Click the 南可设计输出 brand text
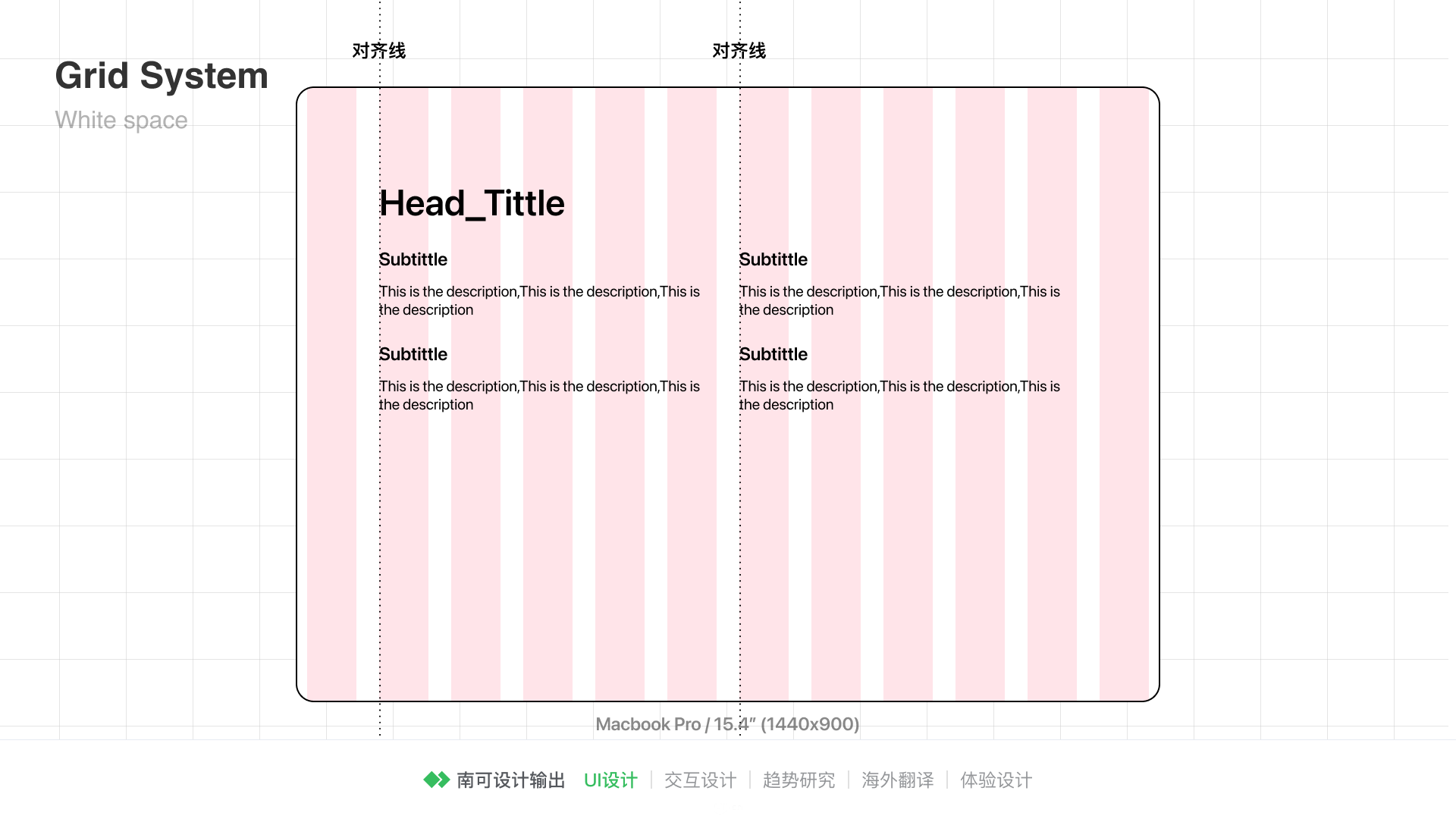Viewport: 1456px width, 819px height. click(511, 780)
